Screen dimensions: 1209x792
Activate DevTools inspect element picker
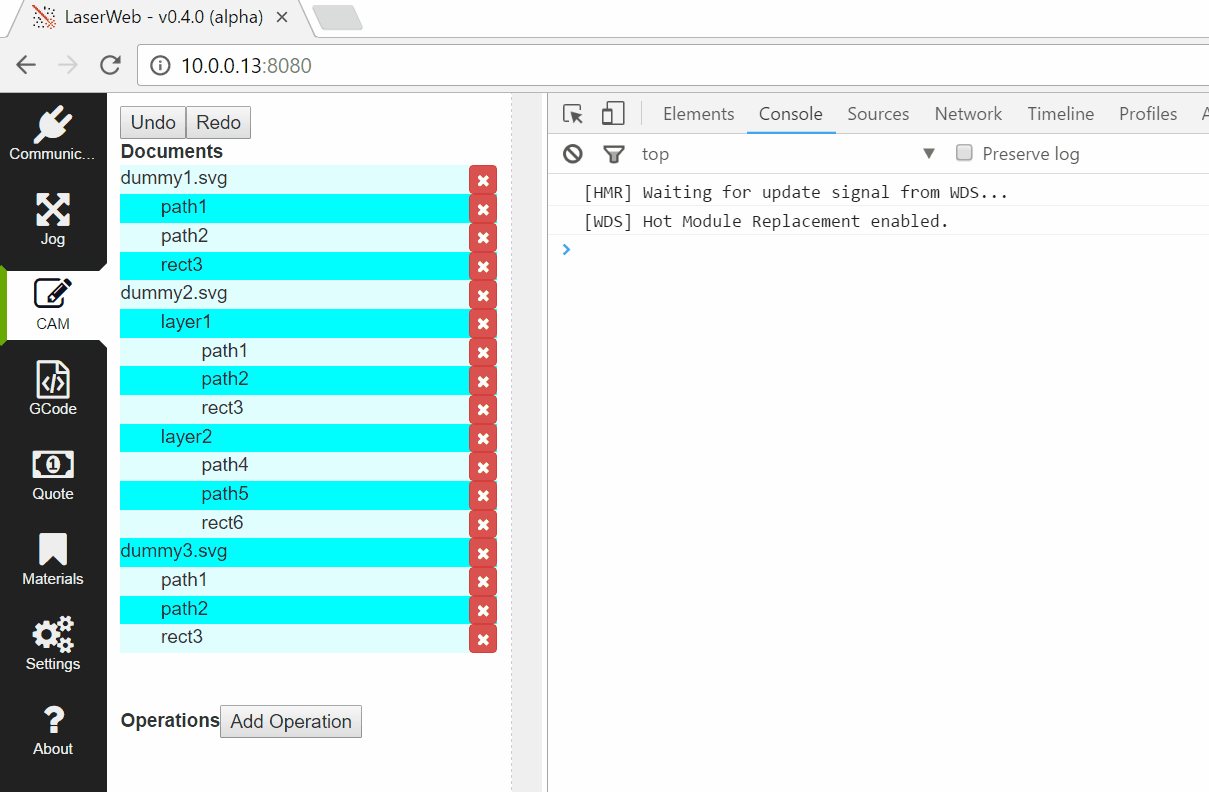tap(573, 114)
